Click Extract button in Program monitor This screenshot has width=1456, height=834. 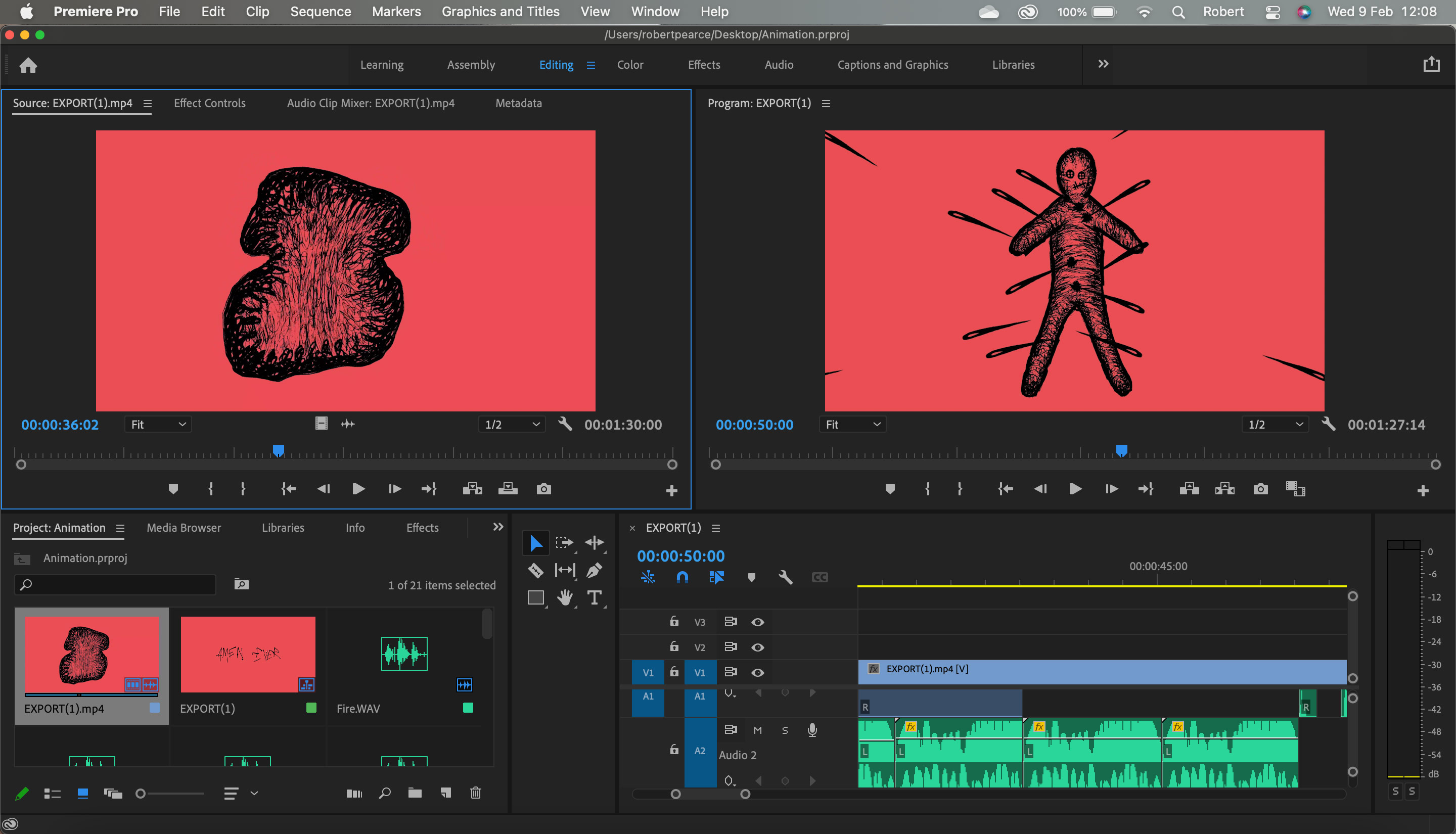tap(1224, 489)
